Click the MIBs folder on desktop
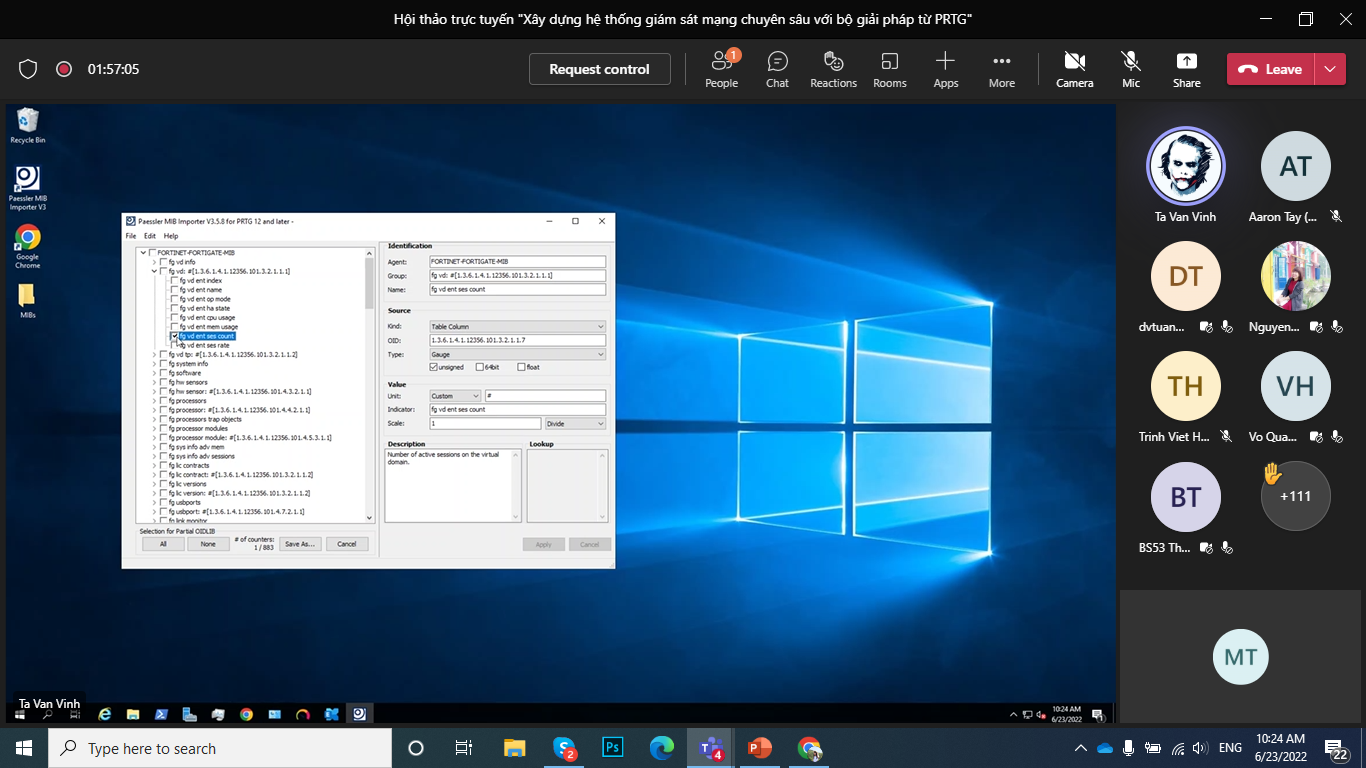This screenshot has height=768, width=1366. pyautogui.click(x=28, y=300)
